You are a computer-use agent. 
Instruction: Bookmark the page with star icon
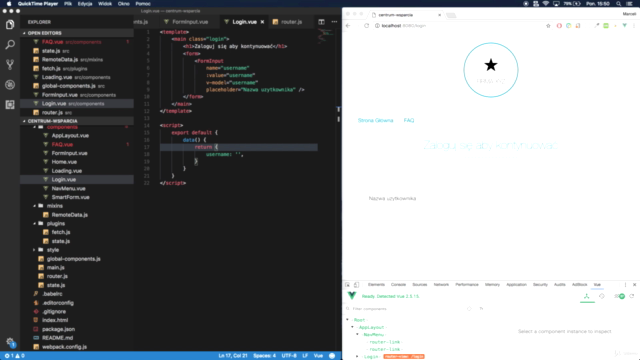coord(548,26)
